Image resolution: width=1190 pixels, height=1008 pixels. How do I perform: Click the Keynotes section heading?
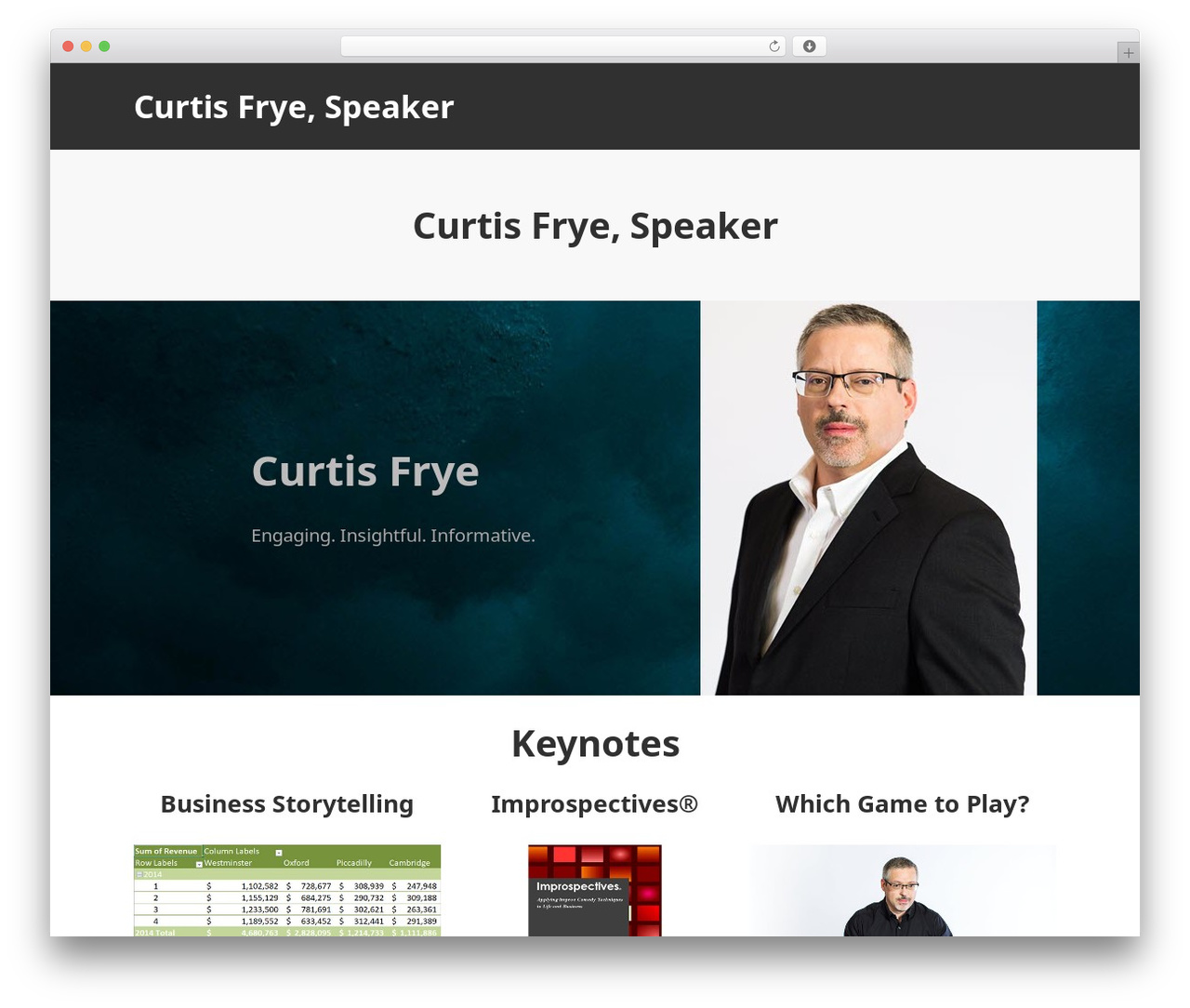point(595,744)
